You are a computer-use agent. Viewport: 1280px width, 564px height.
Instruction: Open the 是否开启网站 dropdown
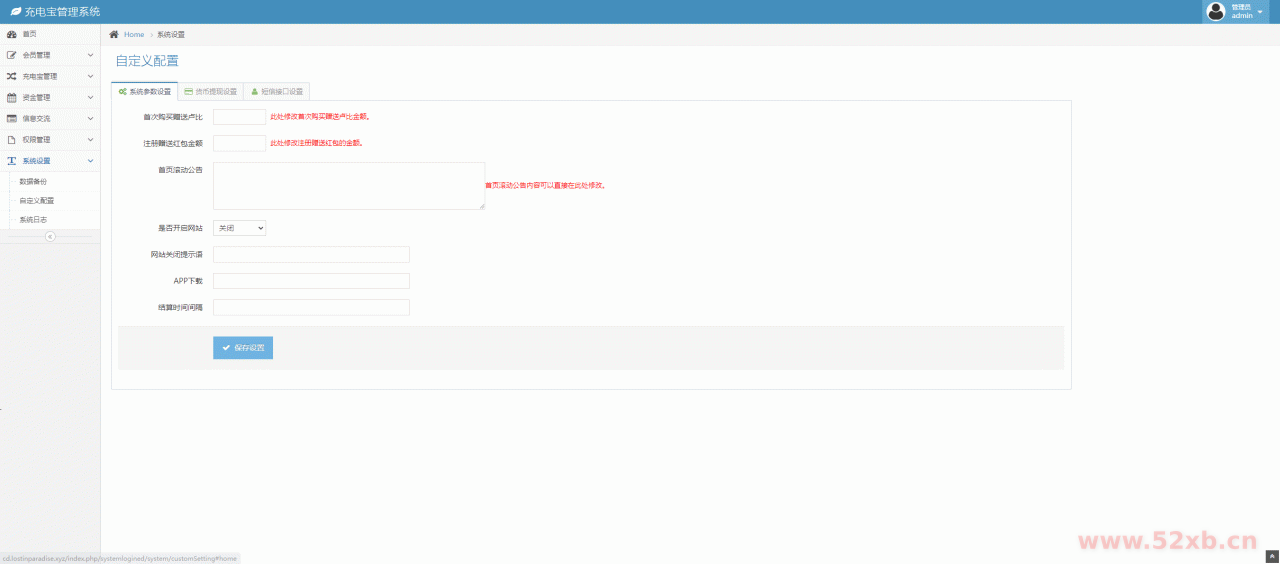pyautogui.click(x=240, y=228)
